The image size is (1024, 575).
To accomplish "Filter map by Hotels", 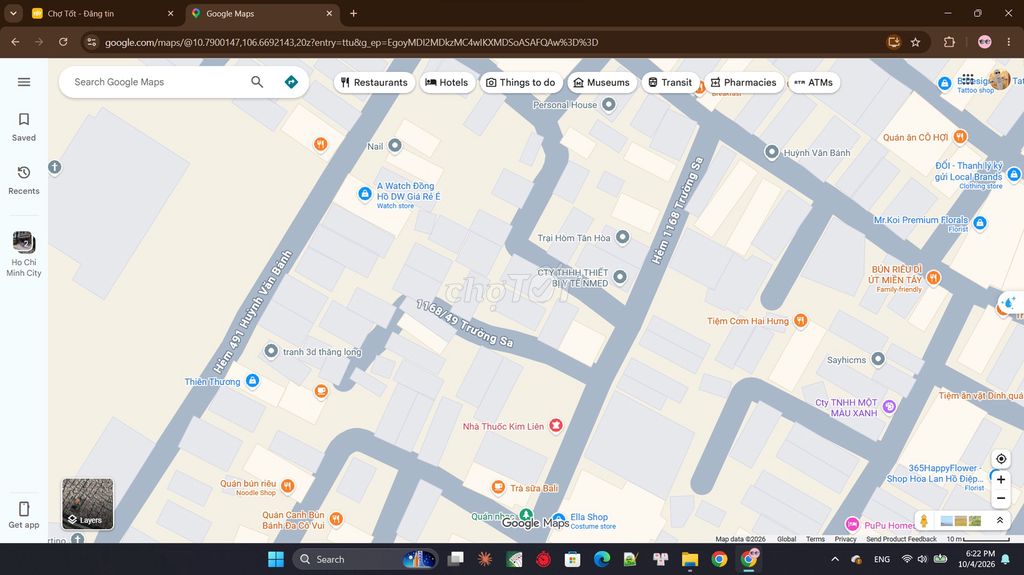I will 447,82.
